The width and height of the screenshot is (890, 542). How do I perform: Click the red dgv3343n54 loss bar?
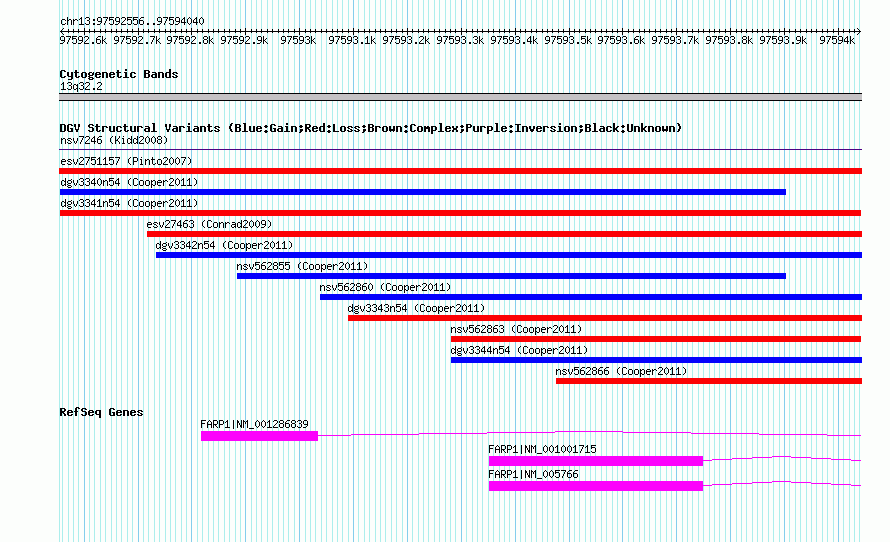pyautogui.click(x=605, y=318)
